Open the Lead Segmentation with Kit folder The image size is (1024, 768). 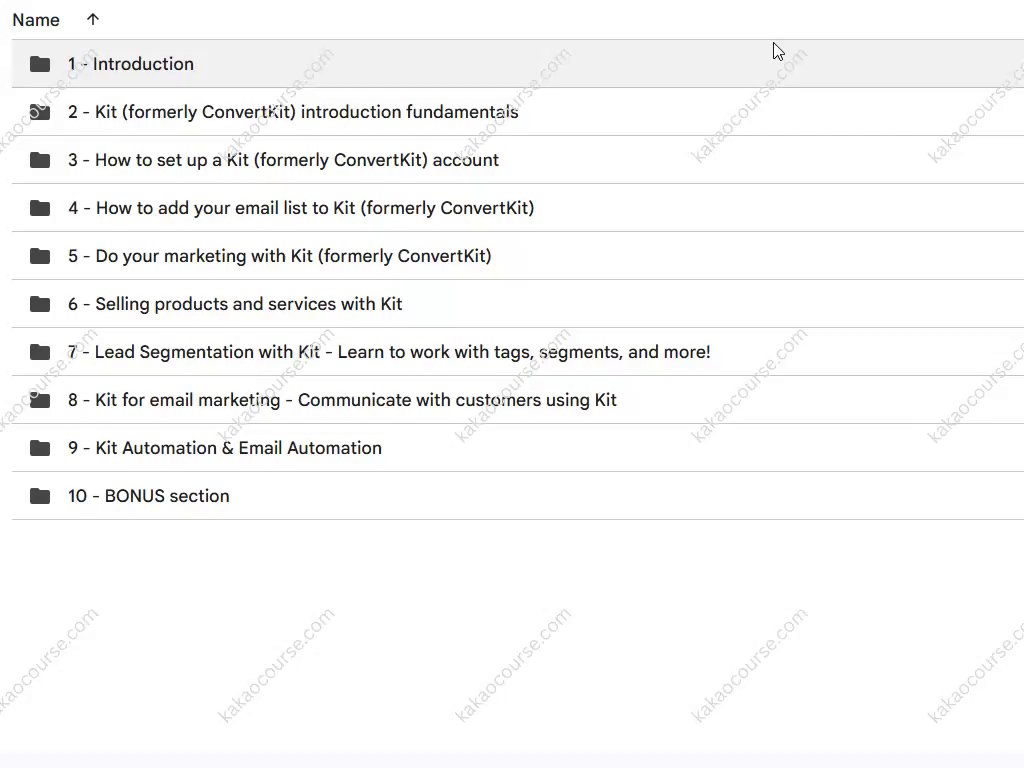click(389, 352)
